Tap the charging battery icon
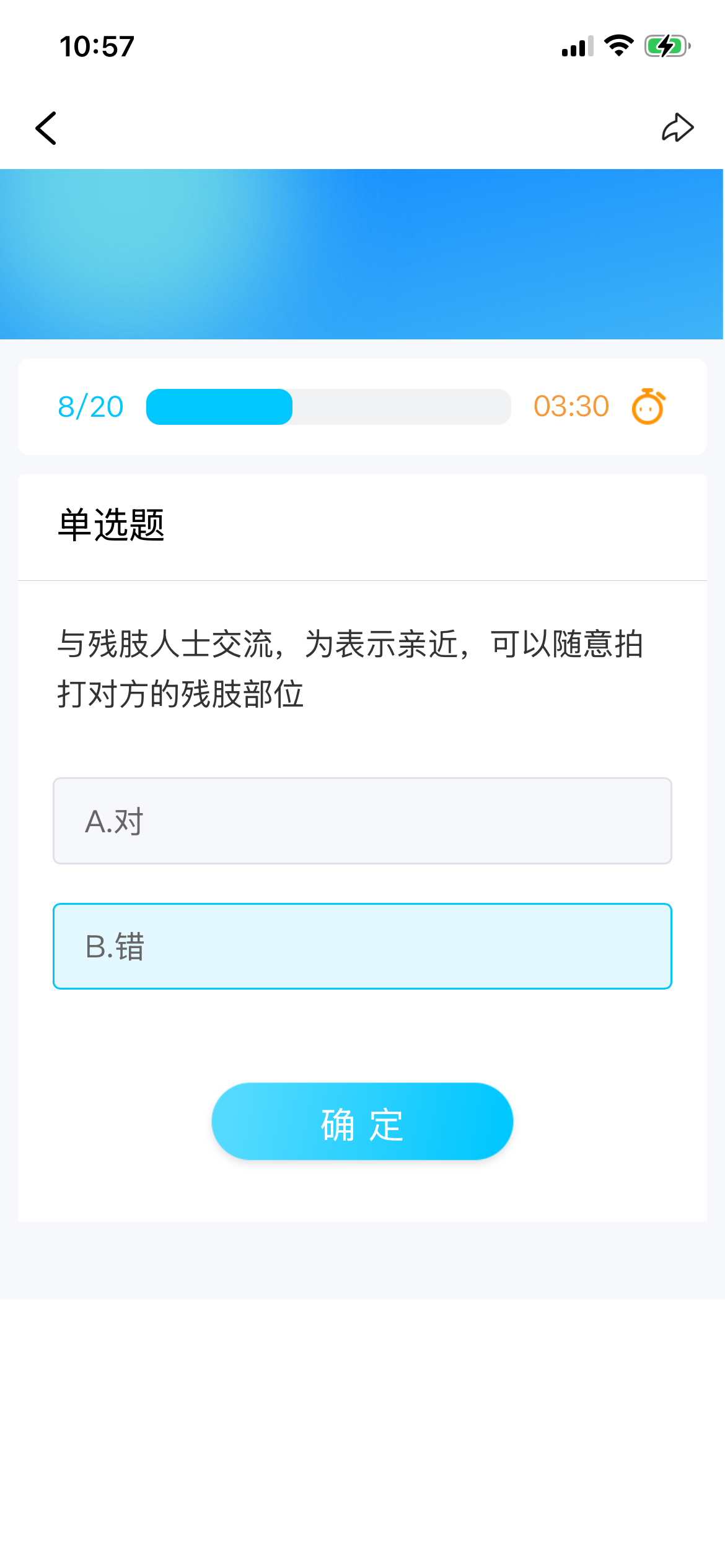 (667, 46)
